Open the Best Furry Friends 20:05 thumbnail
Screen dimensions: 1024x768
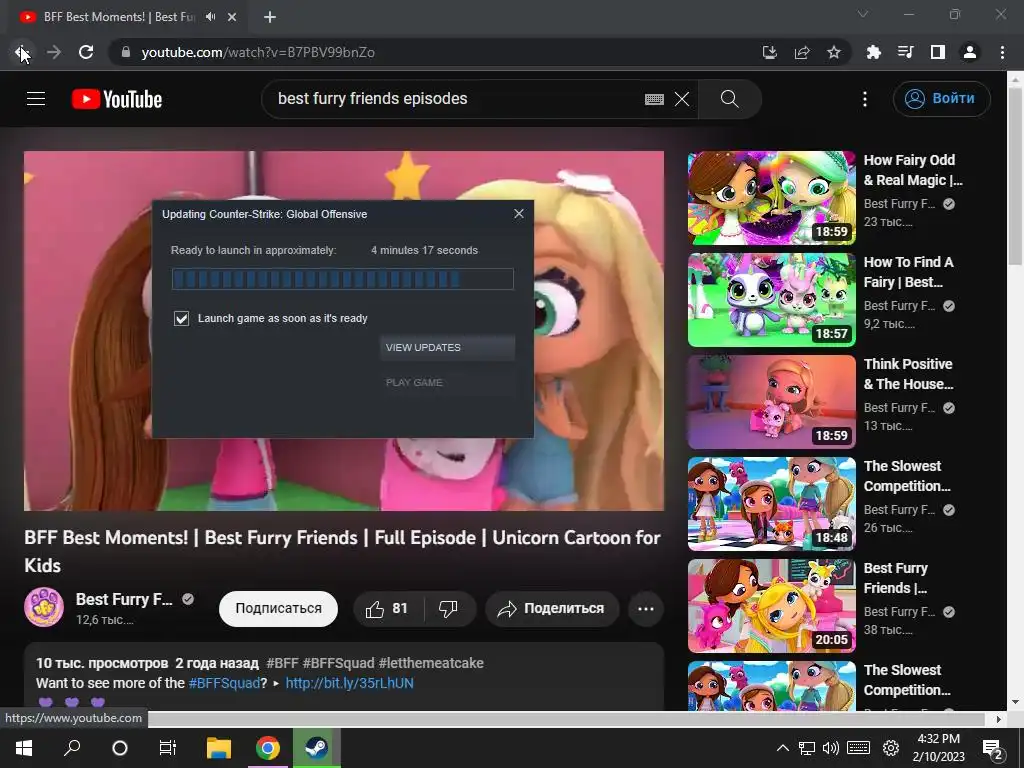[771, 605]
